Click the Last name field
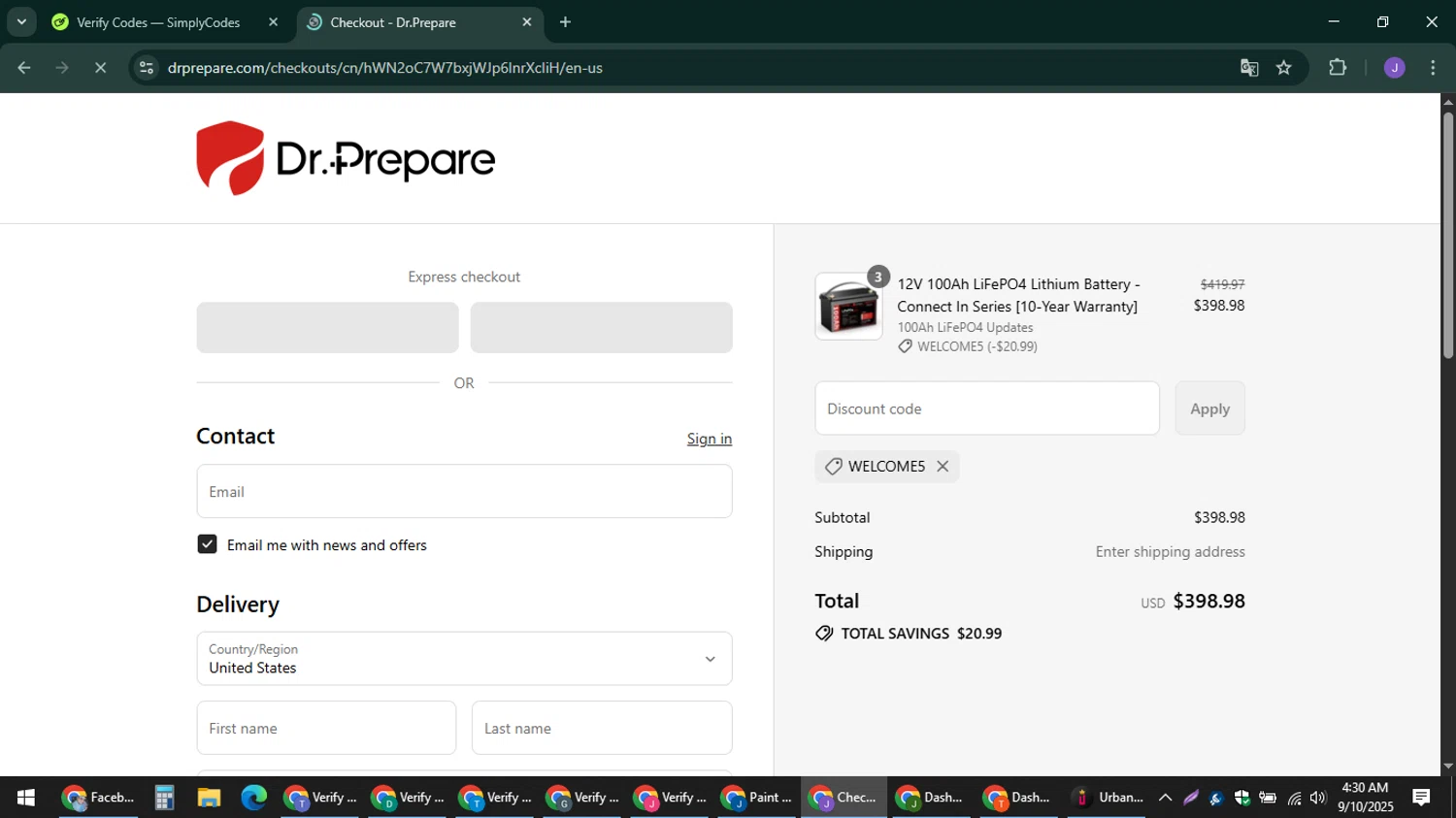Viewport: 1456px width, 818px height. tap(602, 728)
